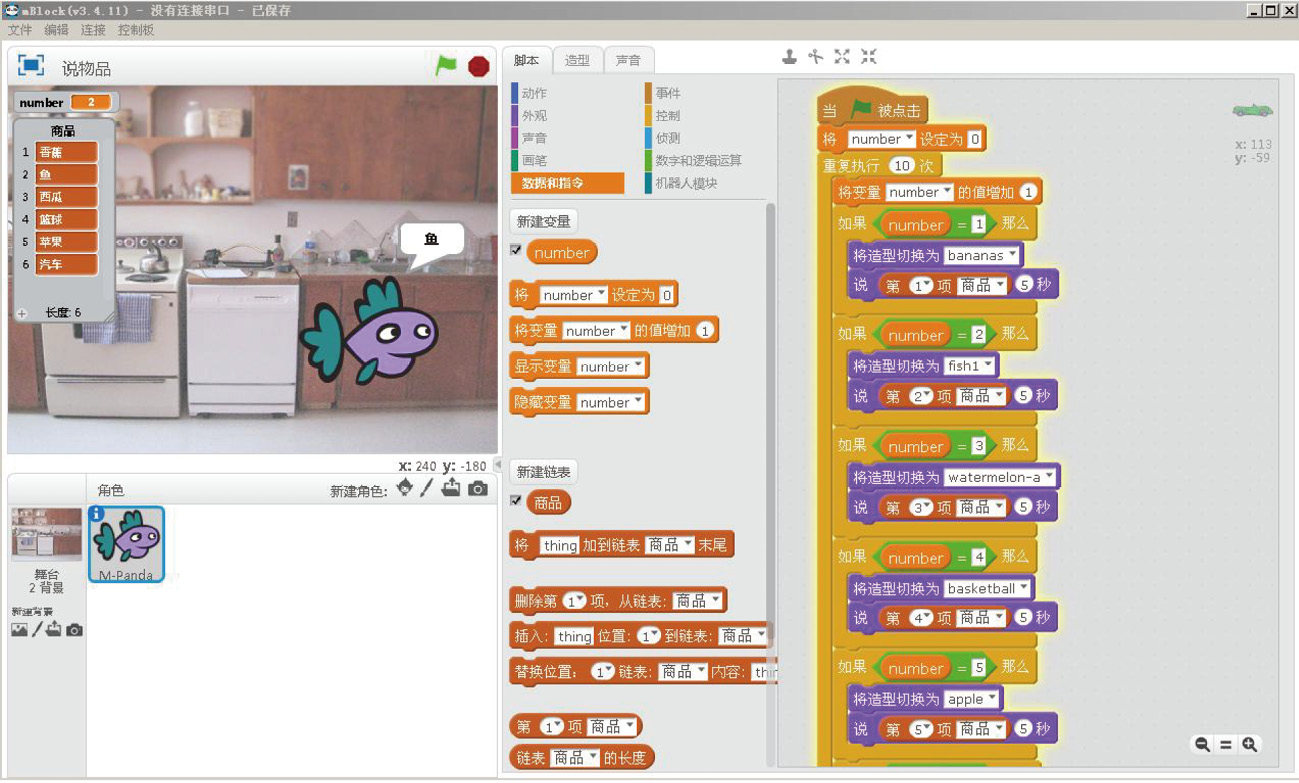This screenshot has width=1299, height=783.
Task: Zoom in the script area
Action: click(x=1250, y=744)
